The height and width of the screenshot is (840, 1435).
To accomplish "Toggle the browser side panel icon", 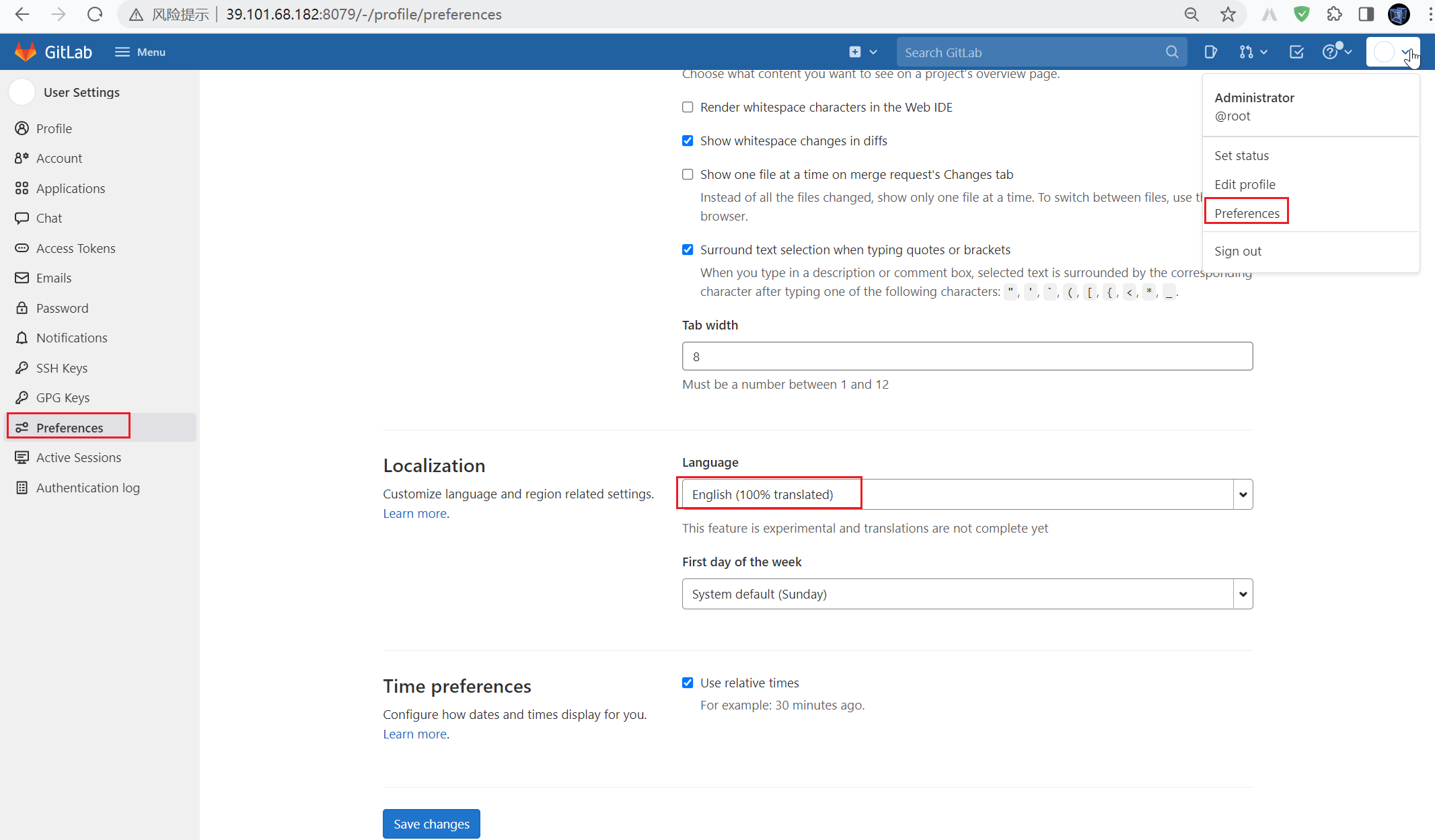I will click(x=1366, y=14).
